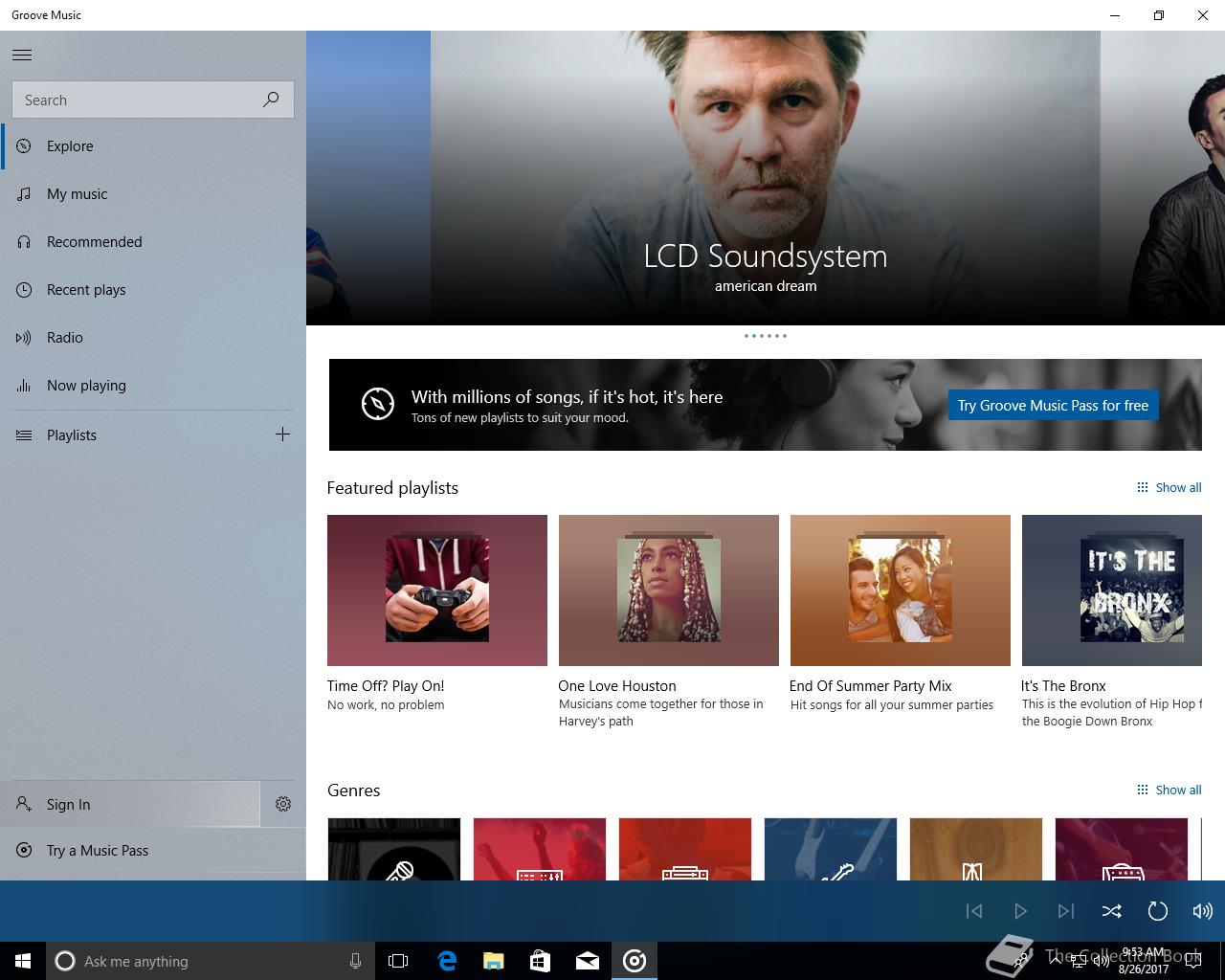Show all genres

pos(1169,791)
